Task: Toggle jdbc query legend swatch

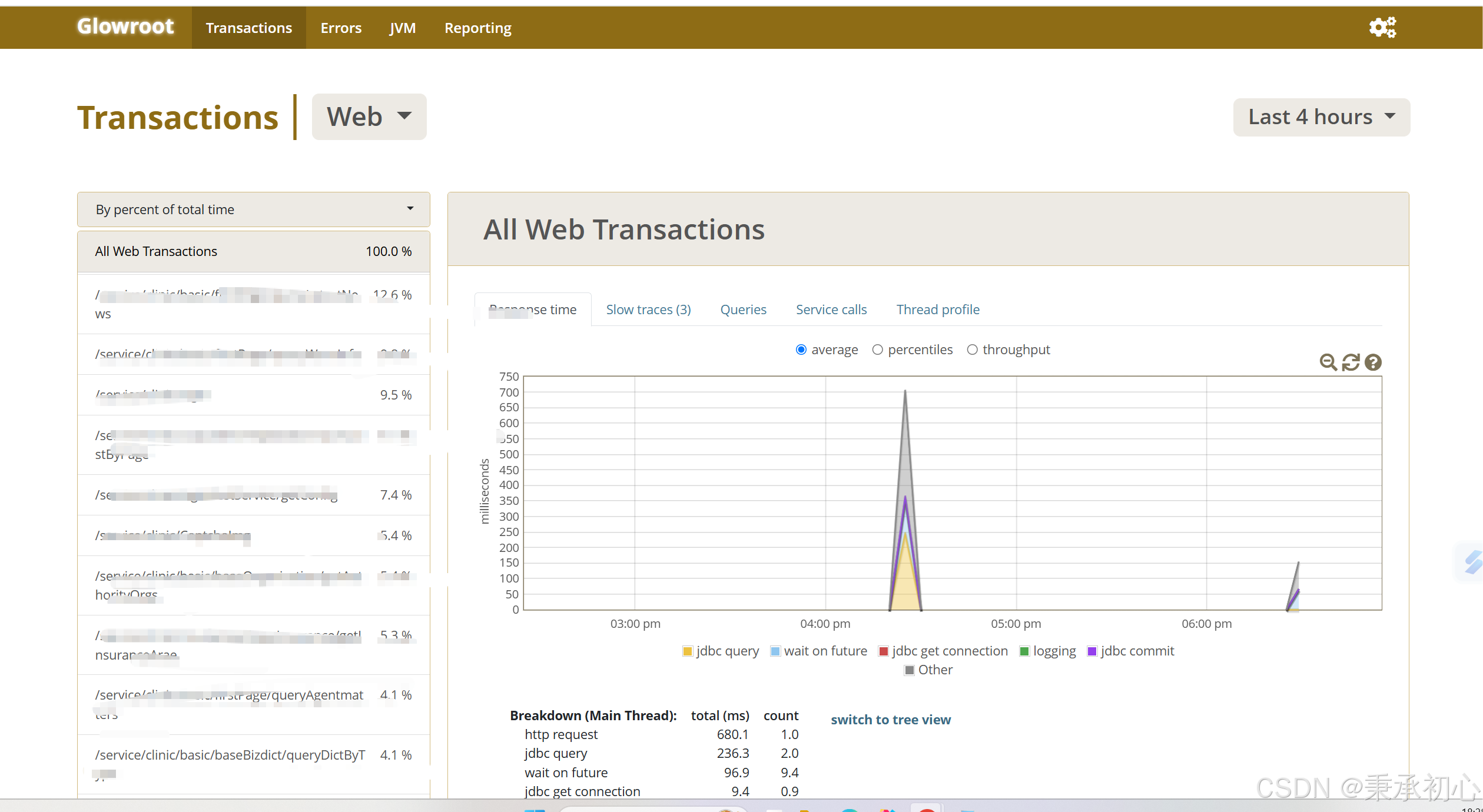Action: [x=687, y=651]
